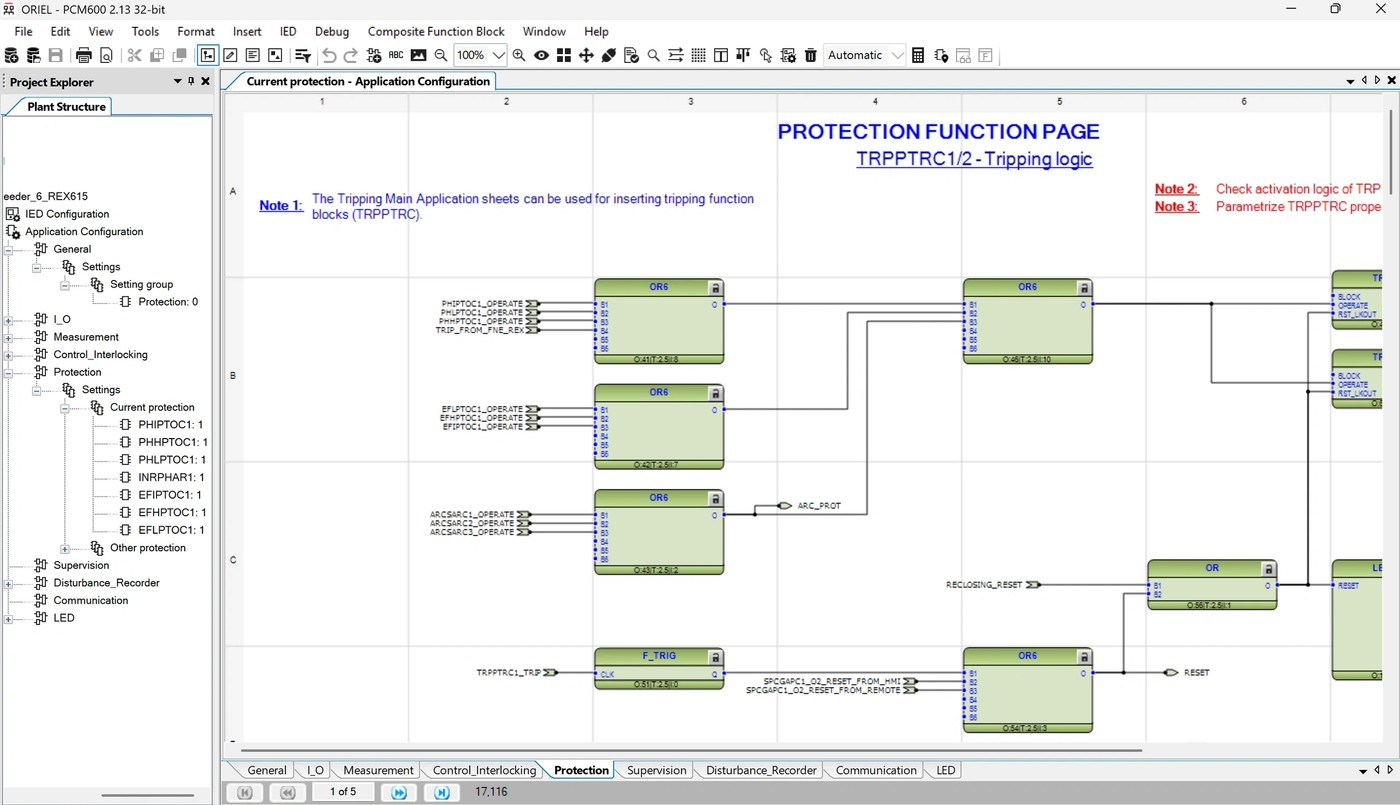Screen dimensions: 1400x805
Task: Expand the I_O tree node
Action: click(8, 320)
